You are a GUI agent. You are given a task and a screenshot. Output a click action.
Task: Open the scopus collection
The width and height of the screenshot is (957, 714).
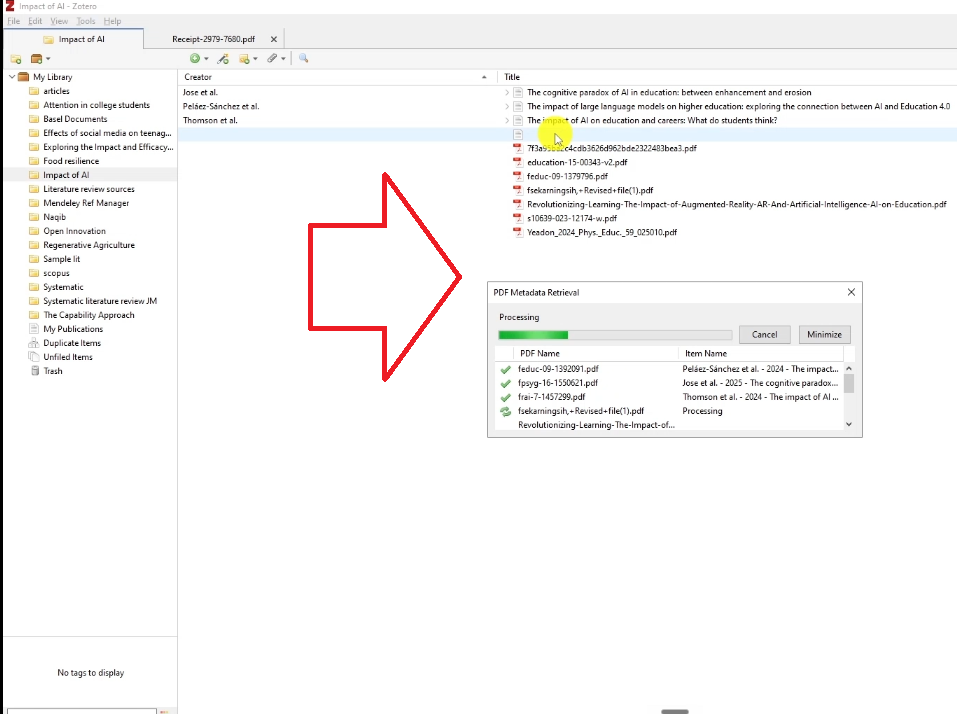point(56,273)
